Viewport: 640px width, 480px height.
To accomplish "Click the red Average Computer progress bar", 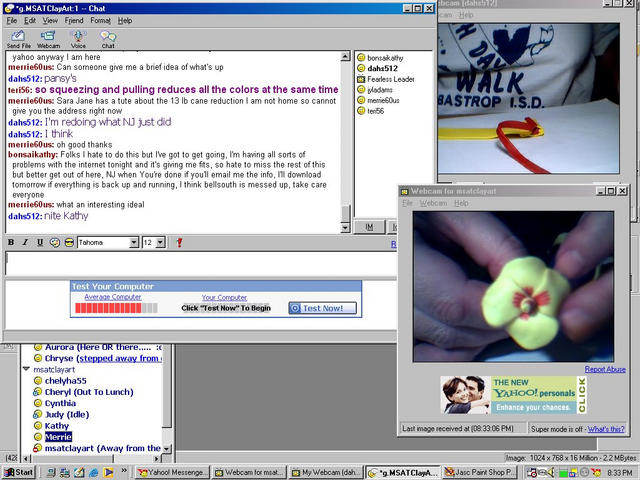I will 116,308.
